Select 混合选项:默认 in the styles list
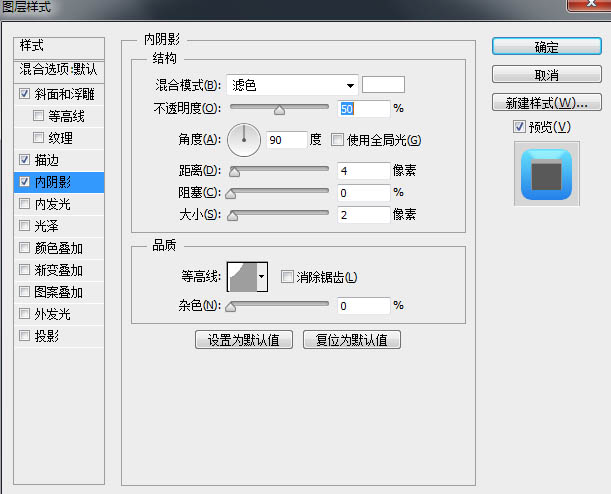Screen dimensions: 611x494 point(59,70)
